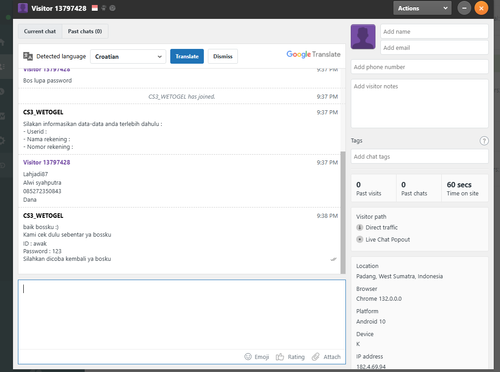The width and height of the screenshot is (500, 372).
Task: Click the purple visitor profile picture
Action: pyautogui.click(x=363, y=37)
